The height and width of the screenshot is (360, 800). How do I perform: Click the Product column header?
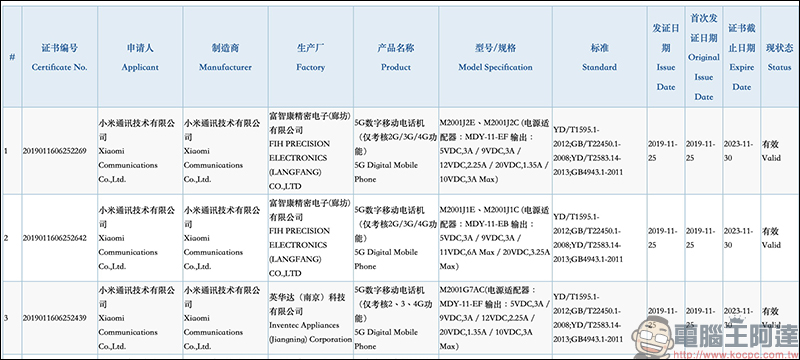coord(395,57)
